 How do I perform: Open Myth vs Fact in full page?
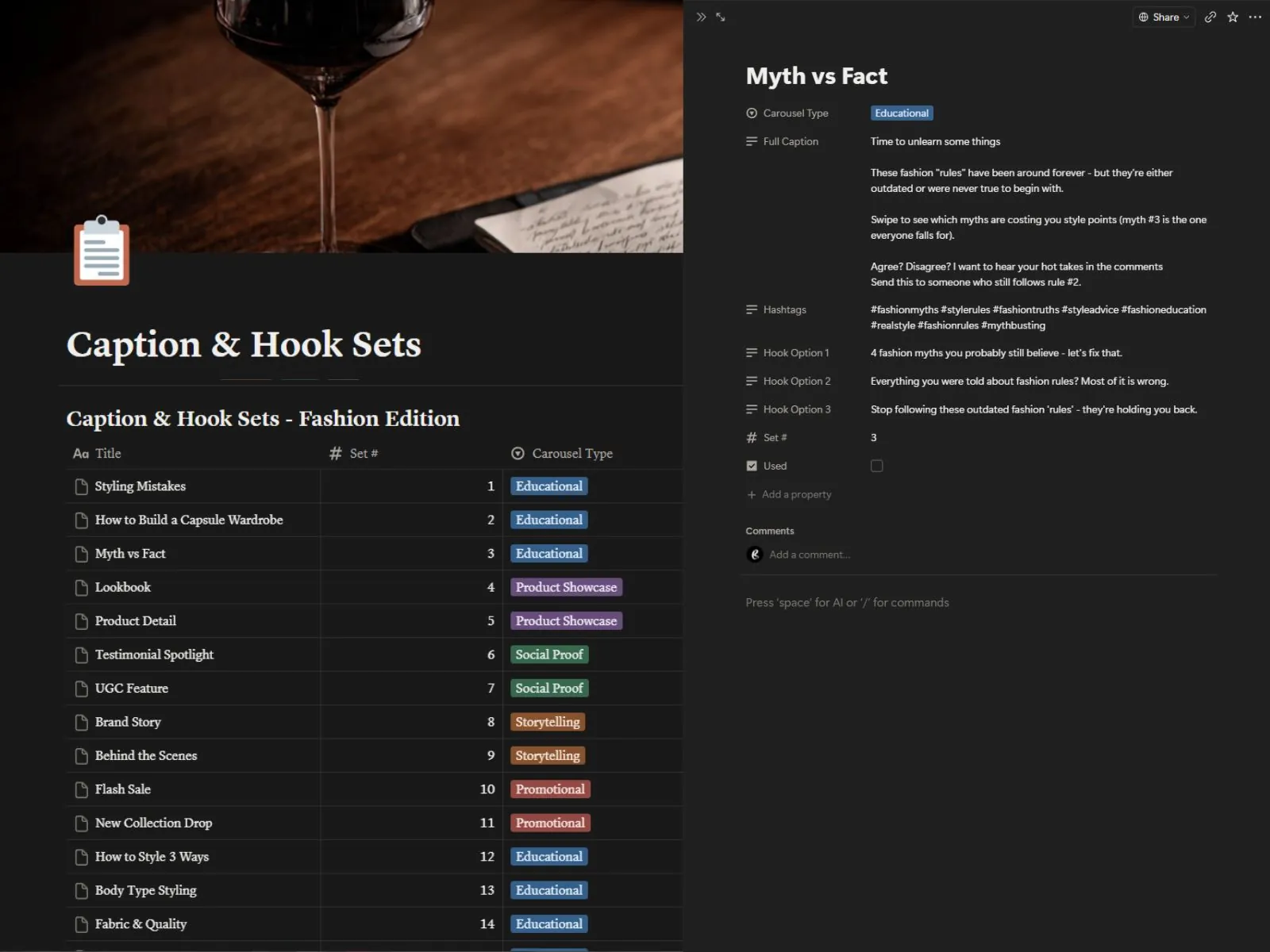click(x=721, y=17)
